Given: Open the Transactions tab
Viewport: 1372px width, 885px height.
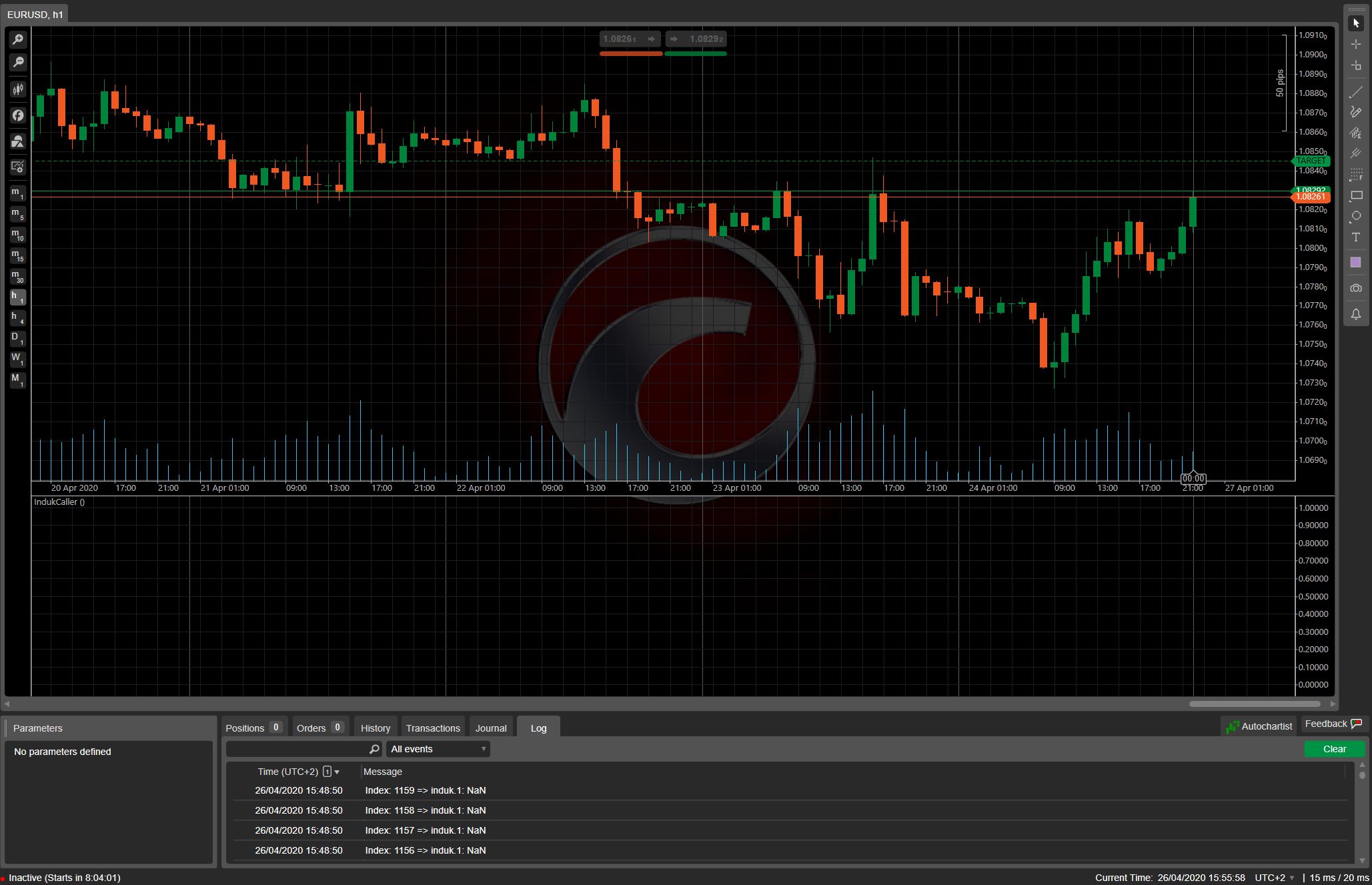Looking at the screenshot, I should click(433, 728).
